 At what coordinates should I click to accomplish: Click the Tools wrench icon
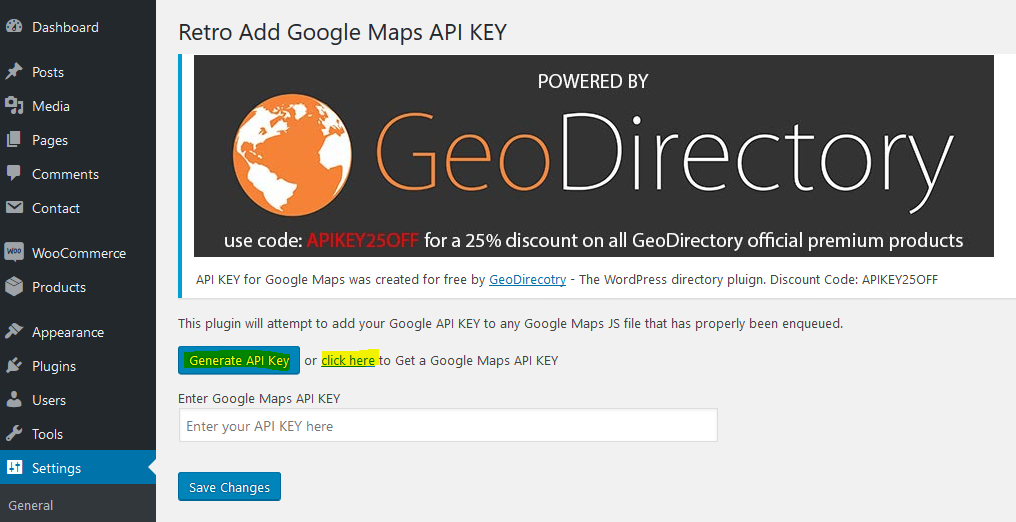14,433
